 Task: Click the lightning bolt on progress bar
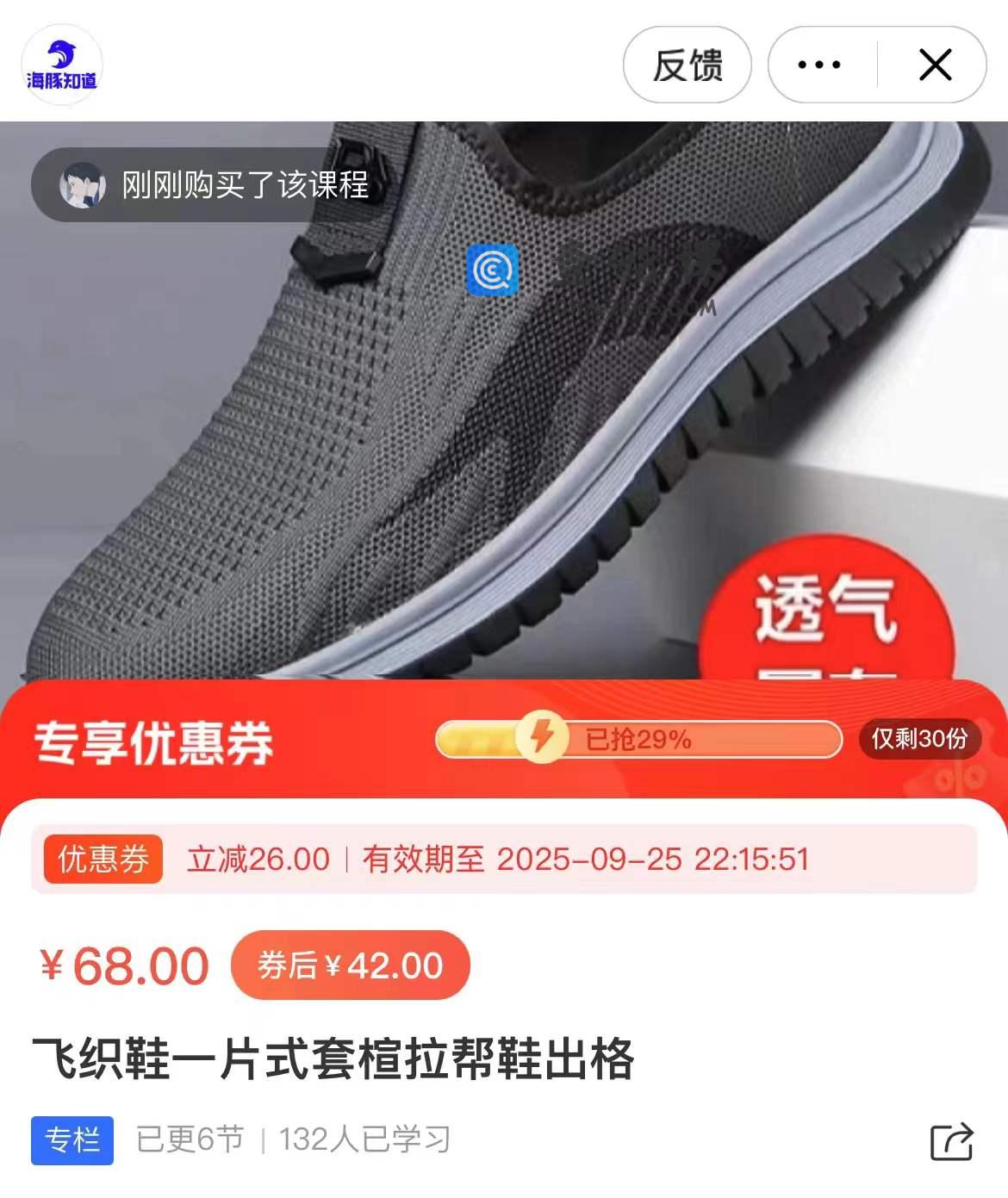pyautogui.click(x=541, y=737)
